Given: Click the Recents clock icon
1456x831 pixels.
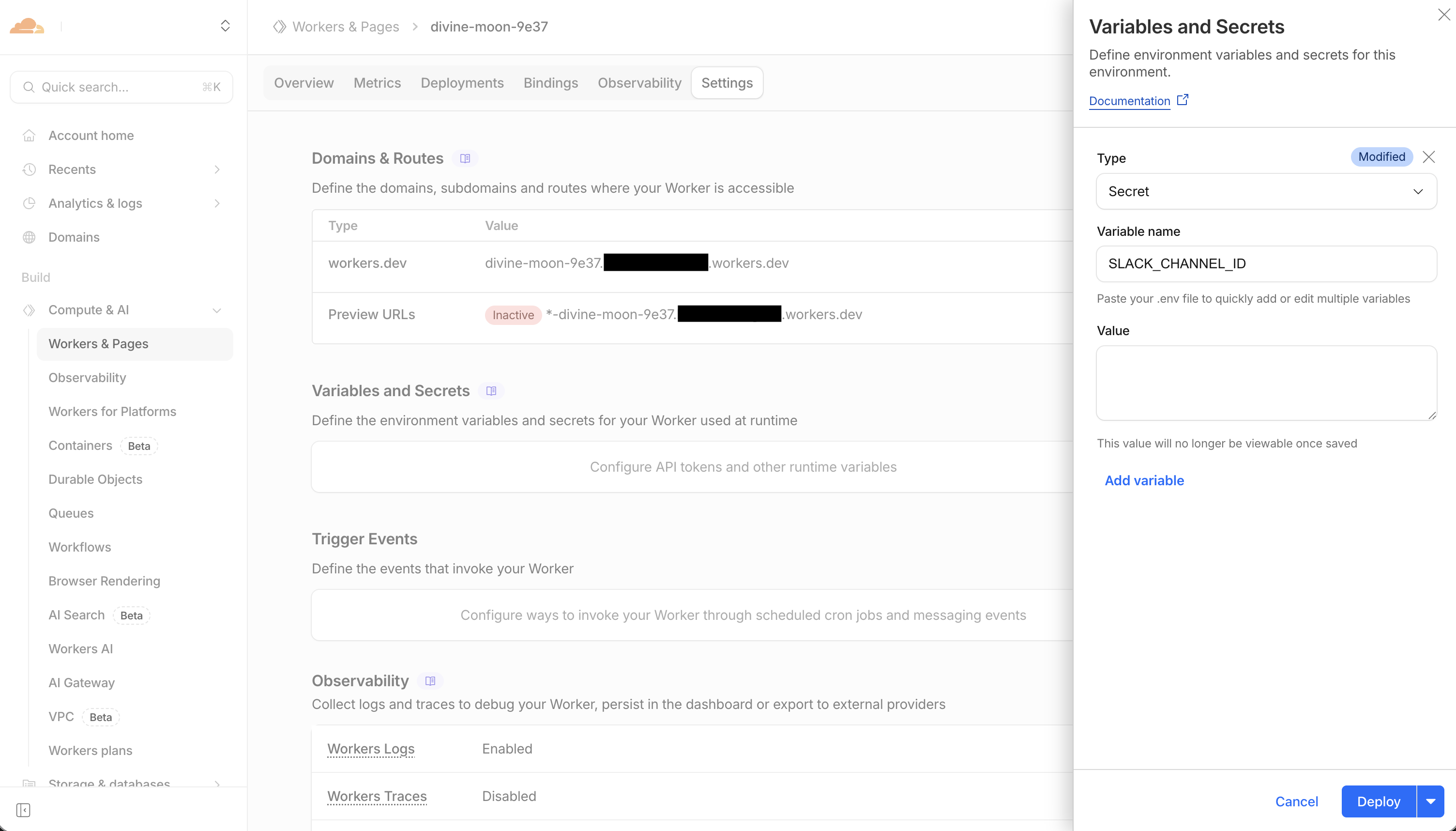Looking at the screenshot, I should point(29,169).
